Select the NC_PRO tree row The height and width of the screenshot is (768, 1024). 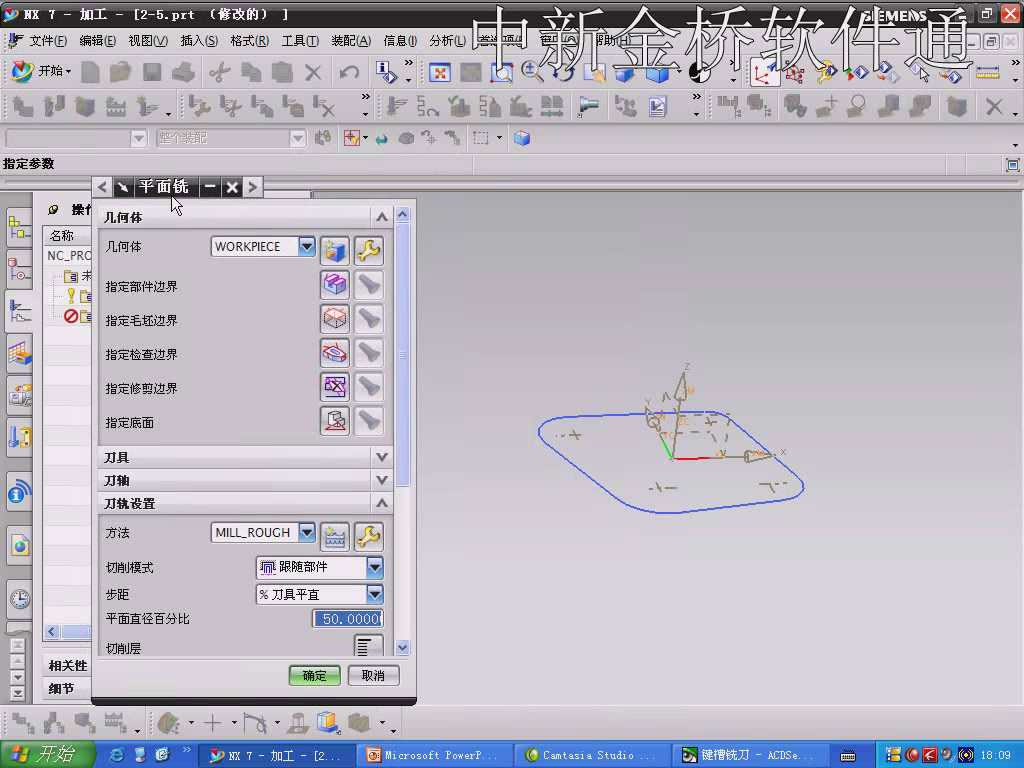(68, 255)
